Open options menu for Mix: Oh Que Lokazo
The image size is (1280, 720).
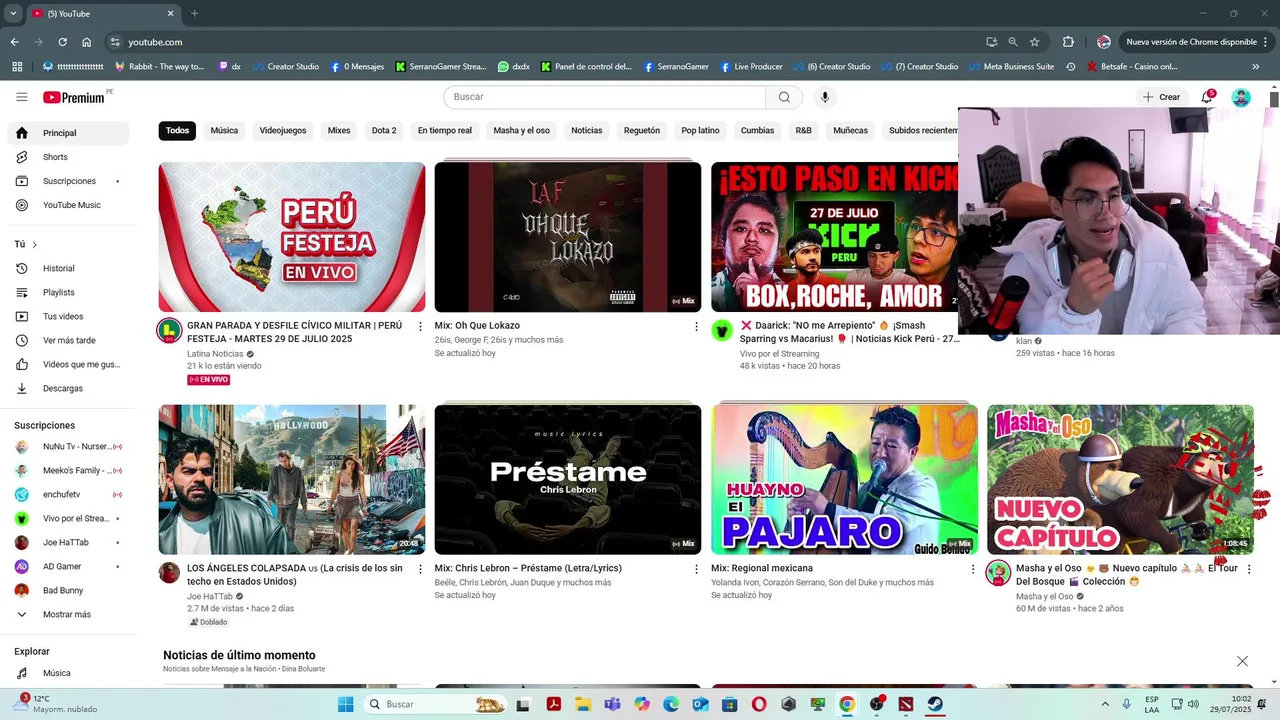696,326
